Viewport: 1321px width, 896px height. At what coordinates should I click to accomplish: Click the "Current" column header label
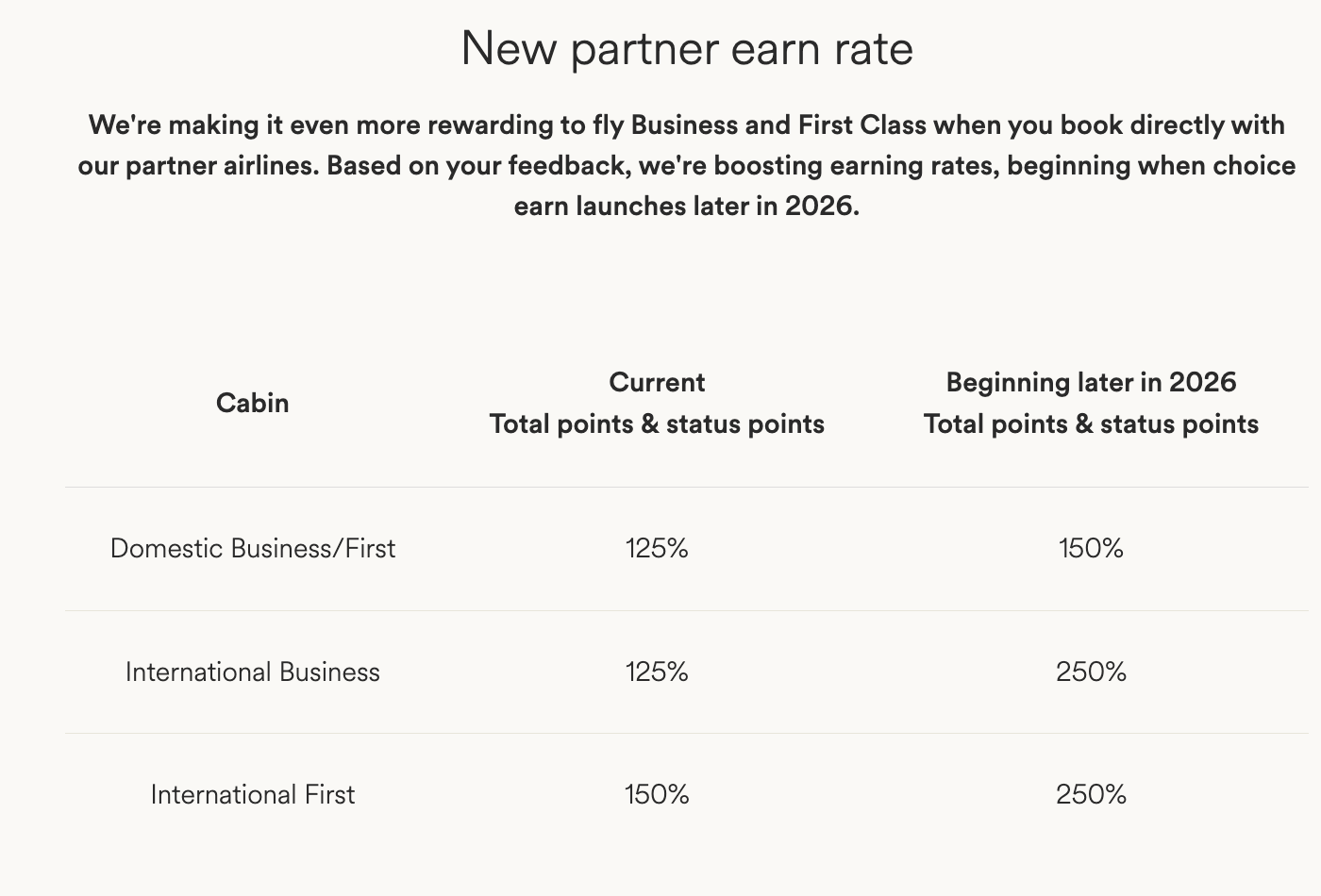pos(657,382)
